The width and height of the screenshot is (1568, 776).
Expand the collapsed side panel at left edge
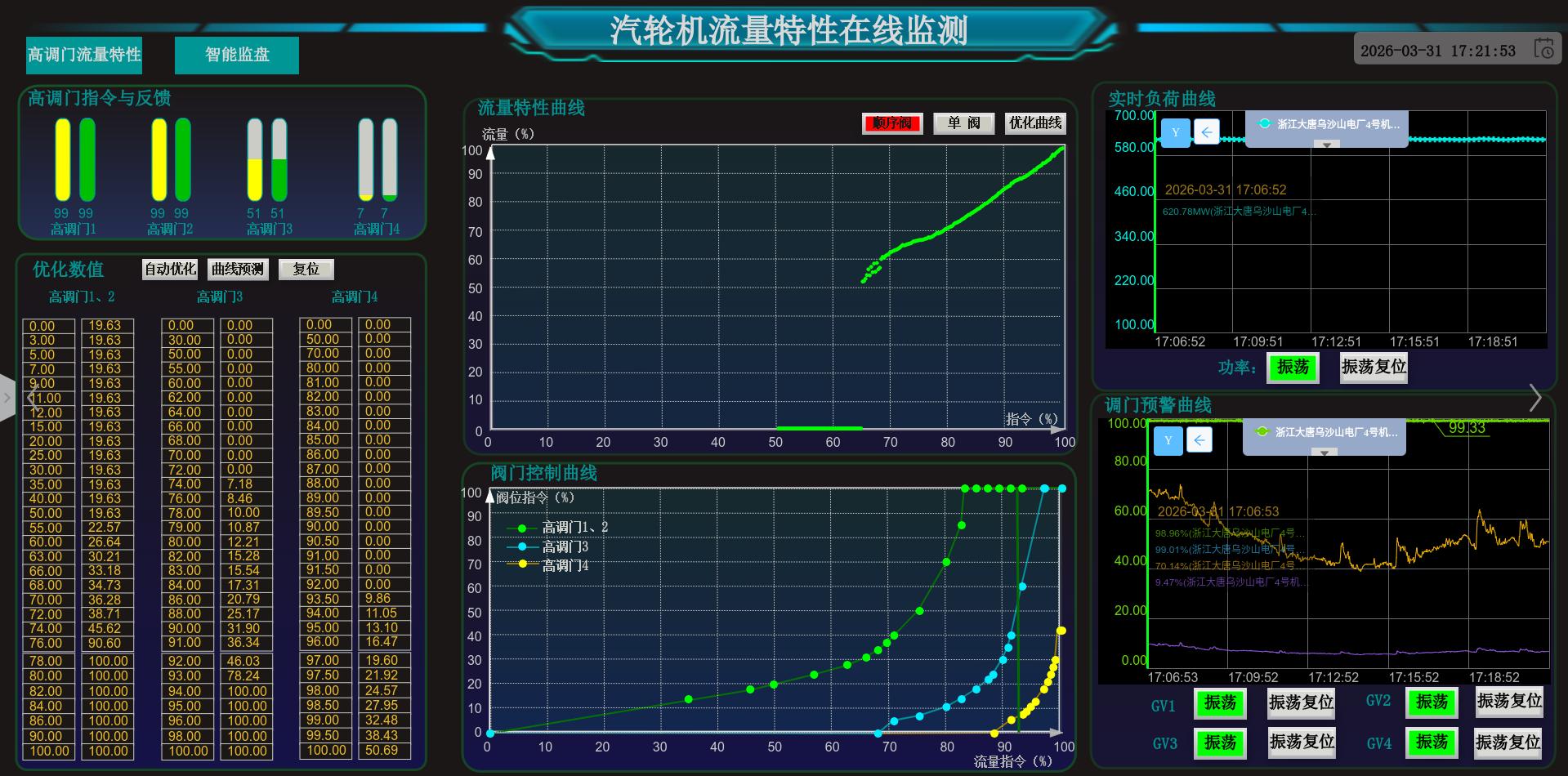coord(7,398)
